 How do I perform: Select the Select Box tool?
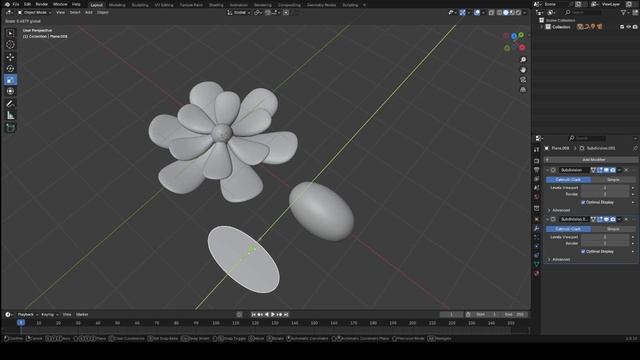pyautogui.click(x=10, y=33)
